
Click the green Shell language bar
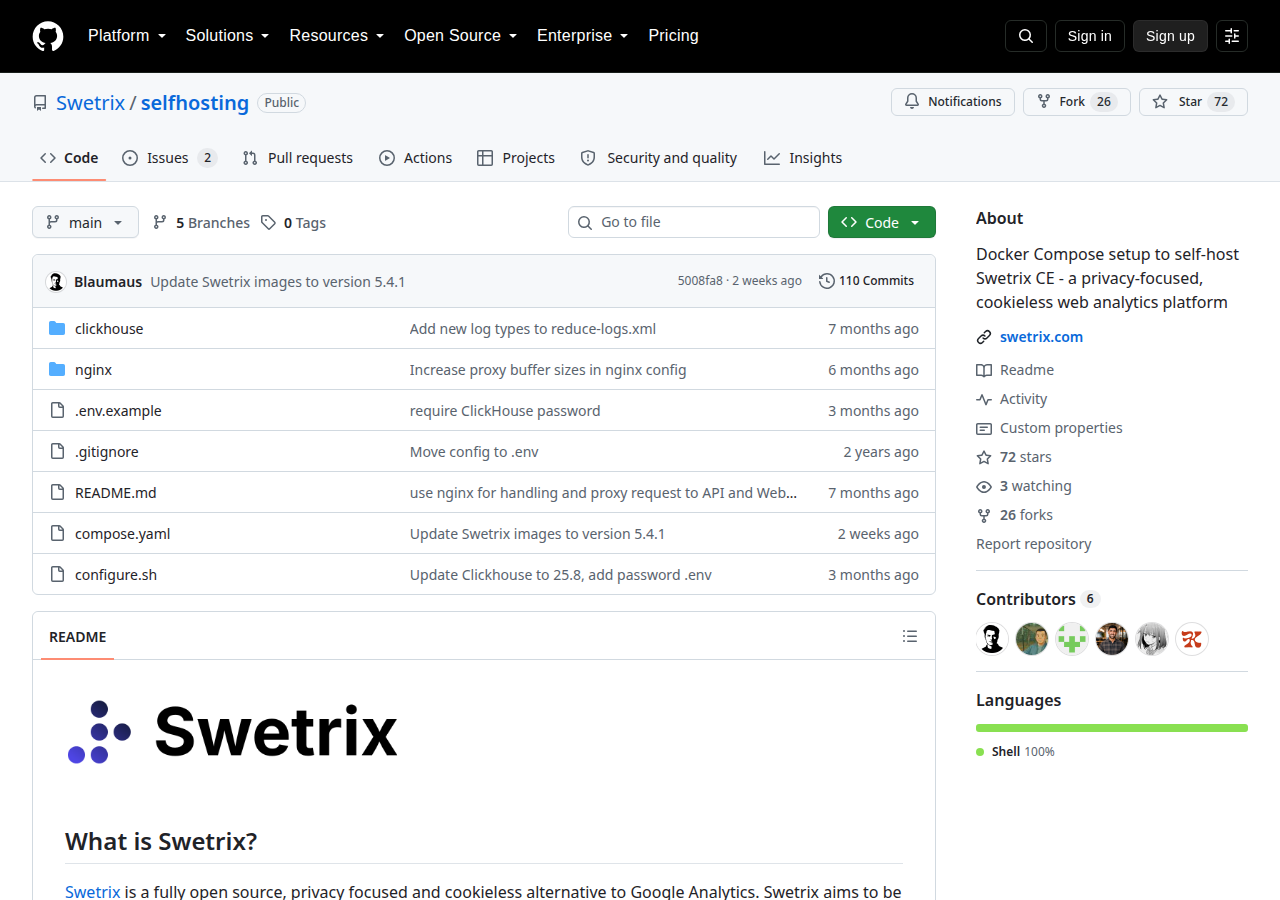coord(1112,728)
